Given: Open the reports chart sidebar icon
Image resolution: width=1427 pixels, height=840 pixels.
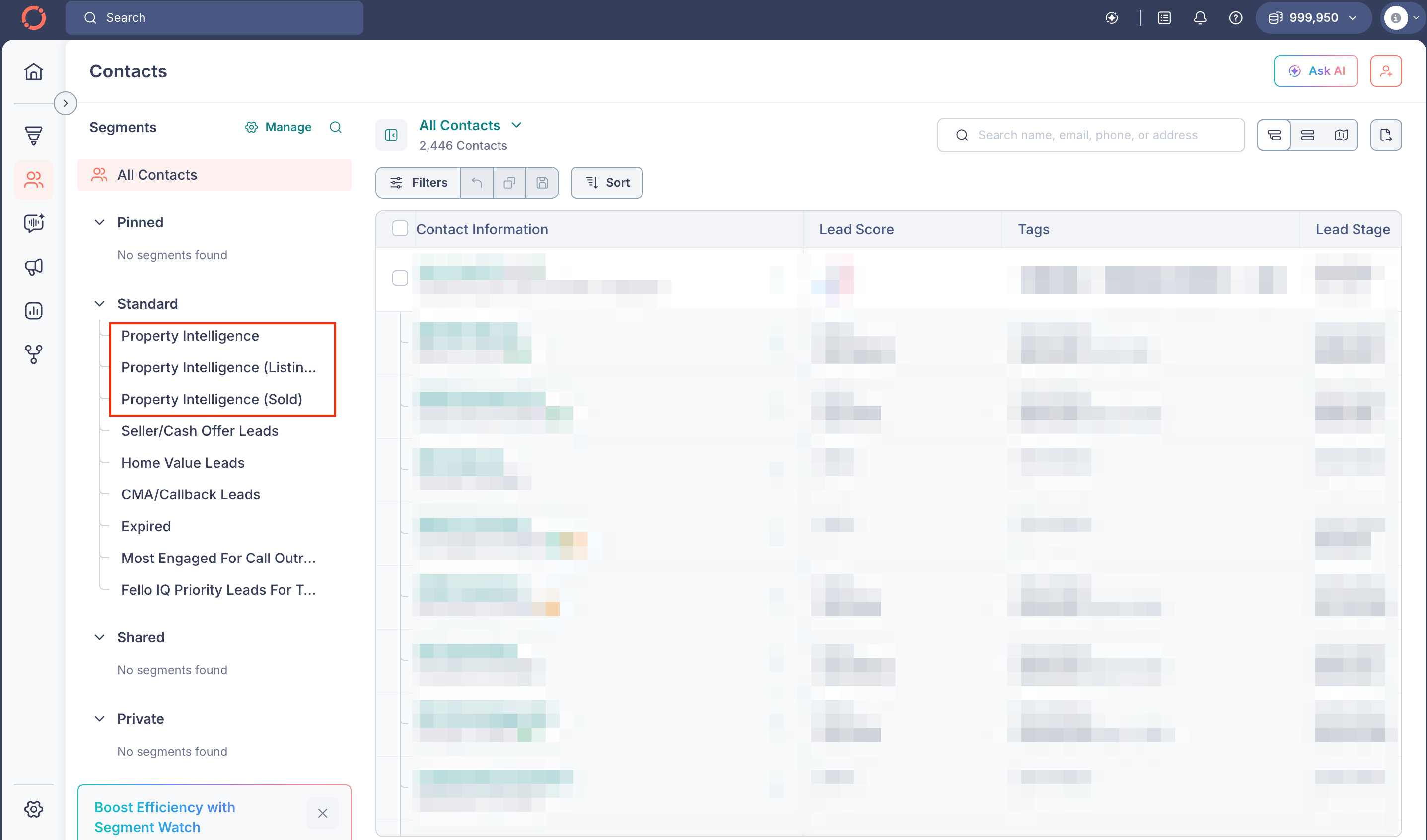Looking at the screenshot, I should point(33,311).
